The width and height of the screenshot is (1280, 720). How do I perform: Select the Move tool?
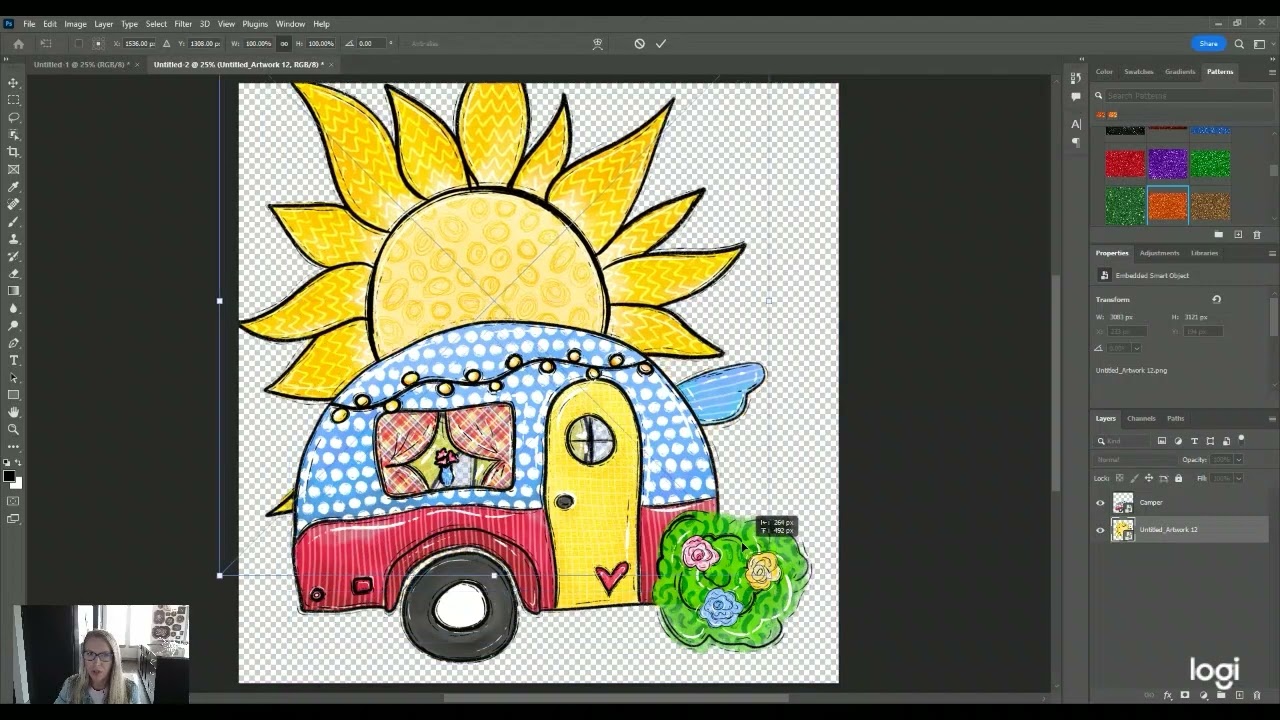pyautogui.click(x=13, y=82)
